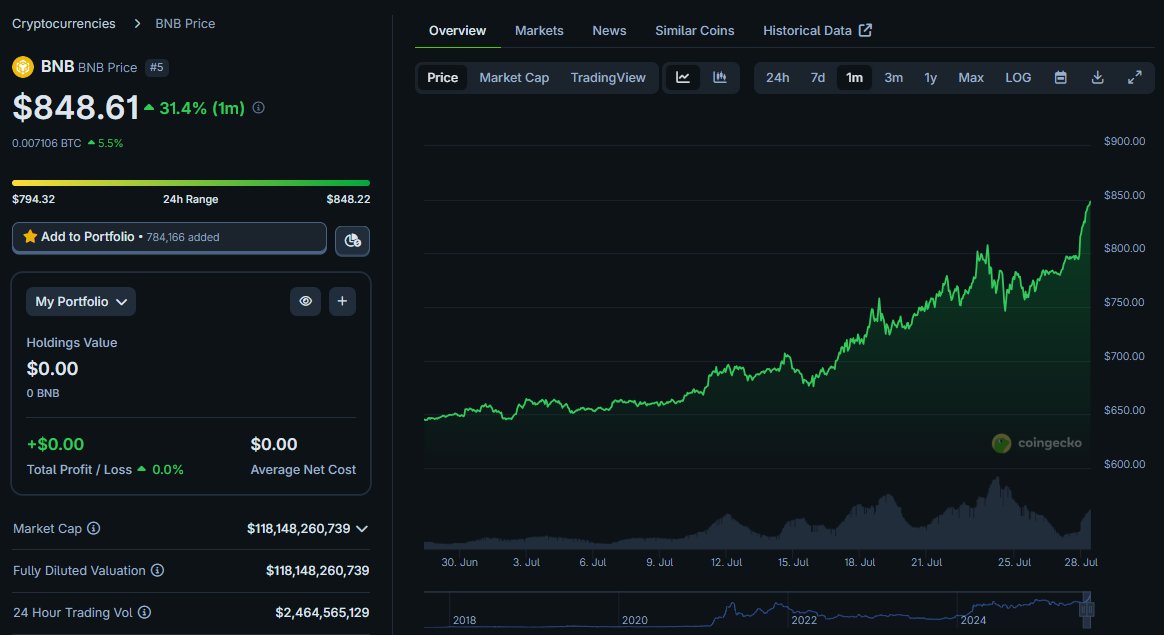Click the $900.00 label on price axis
This screenshot has width=1164, height=635.
point(1124,141)
